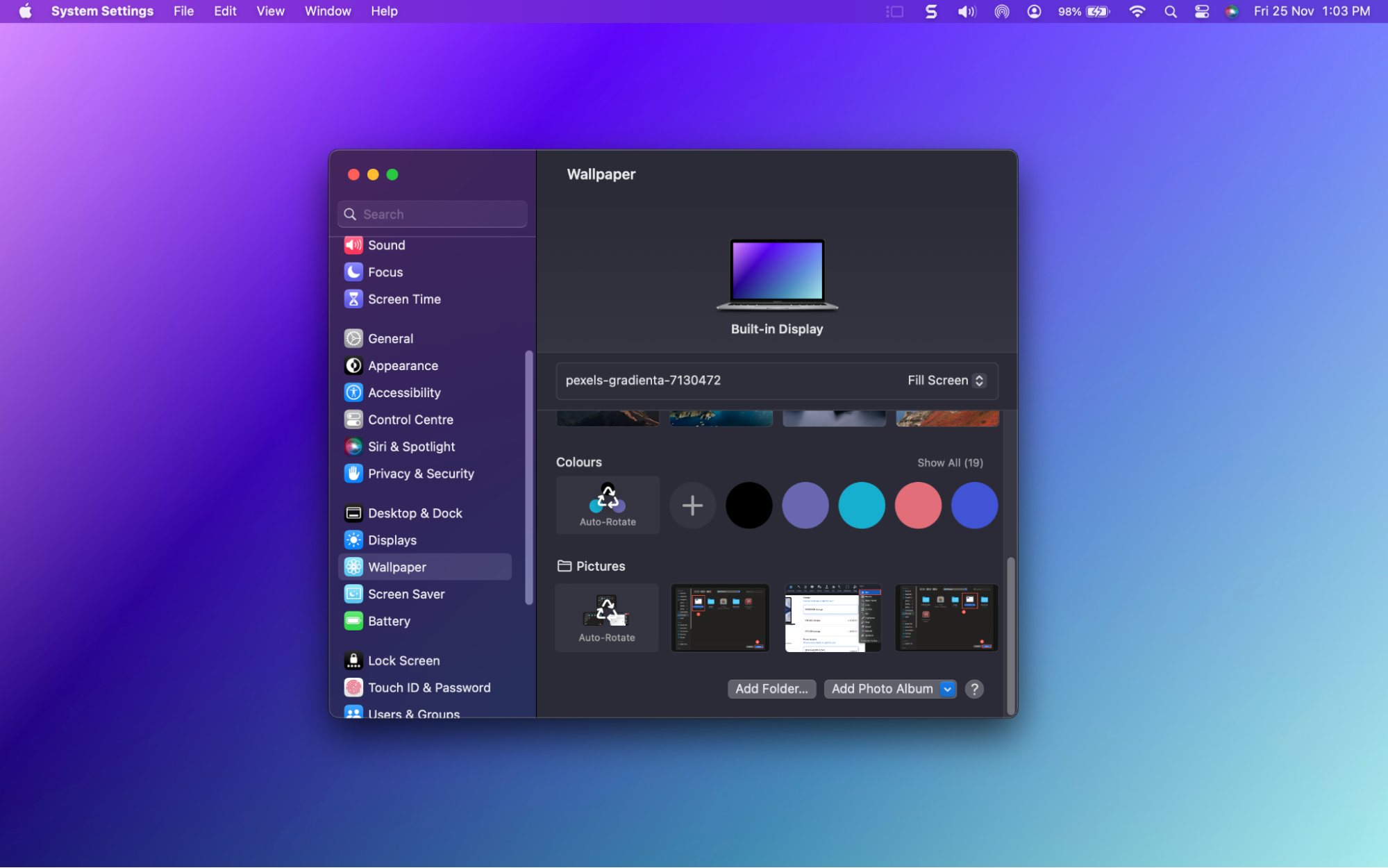The width and height of the screenshot is (1388, 868).
Task: Click the Wi-Fi status icon
Action: click(x=1137, y=11)
